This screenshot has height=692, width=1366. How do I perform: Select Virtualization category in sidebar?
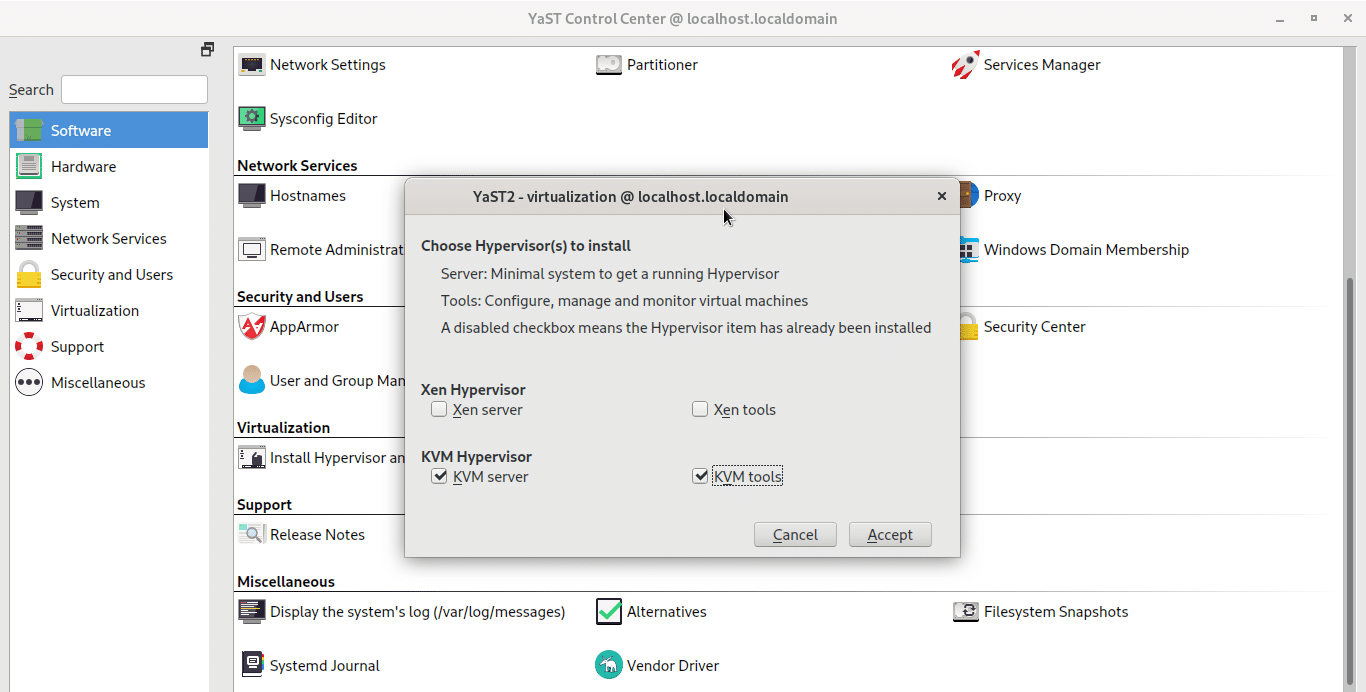click(x=109, y=311)
